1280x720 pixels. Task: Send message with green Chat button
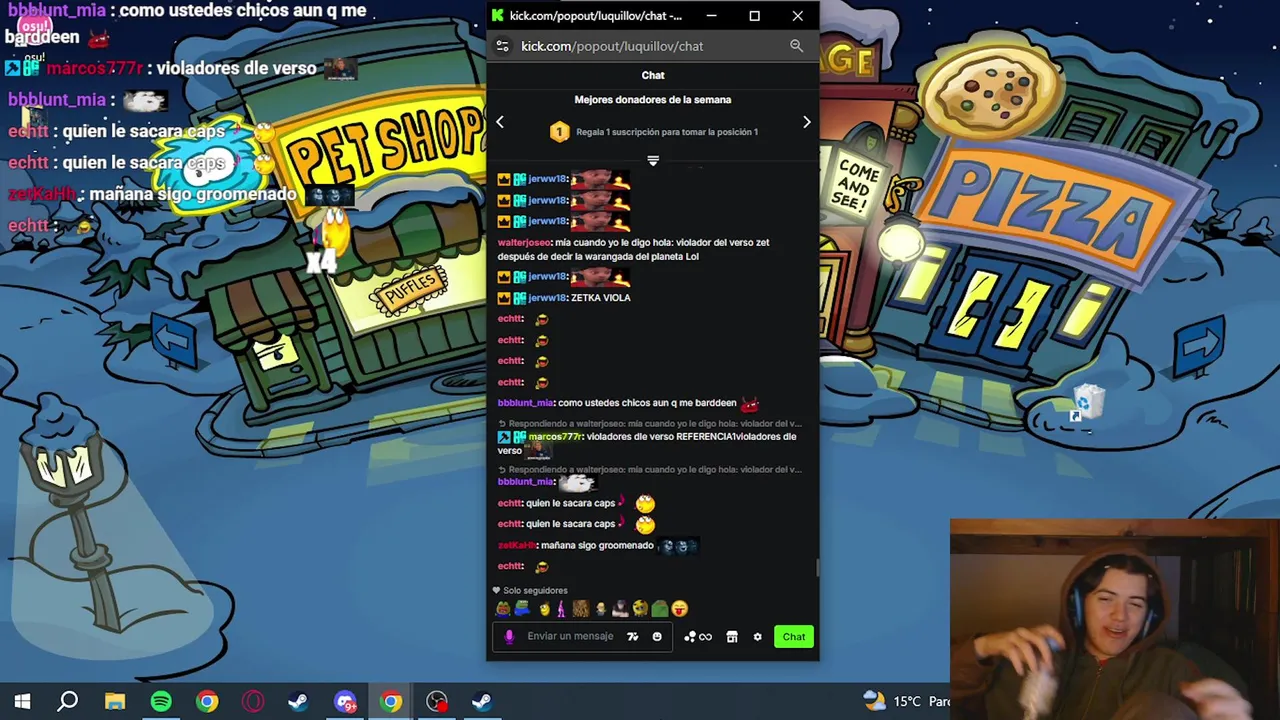pos(794,636)
